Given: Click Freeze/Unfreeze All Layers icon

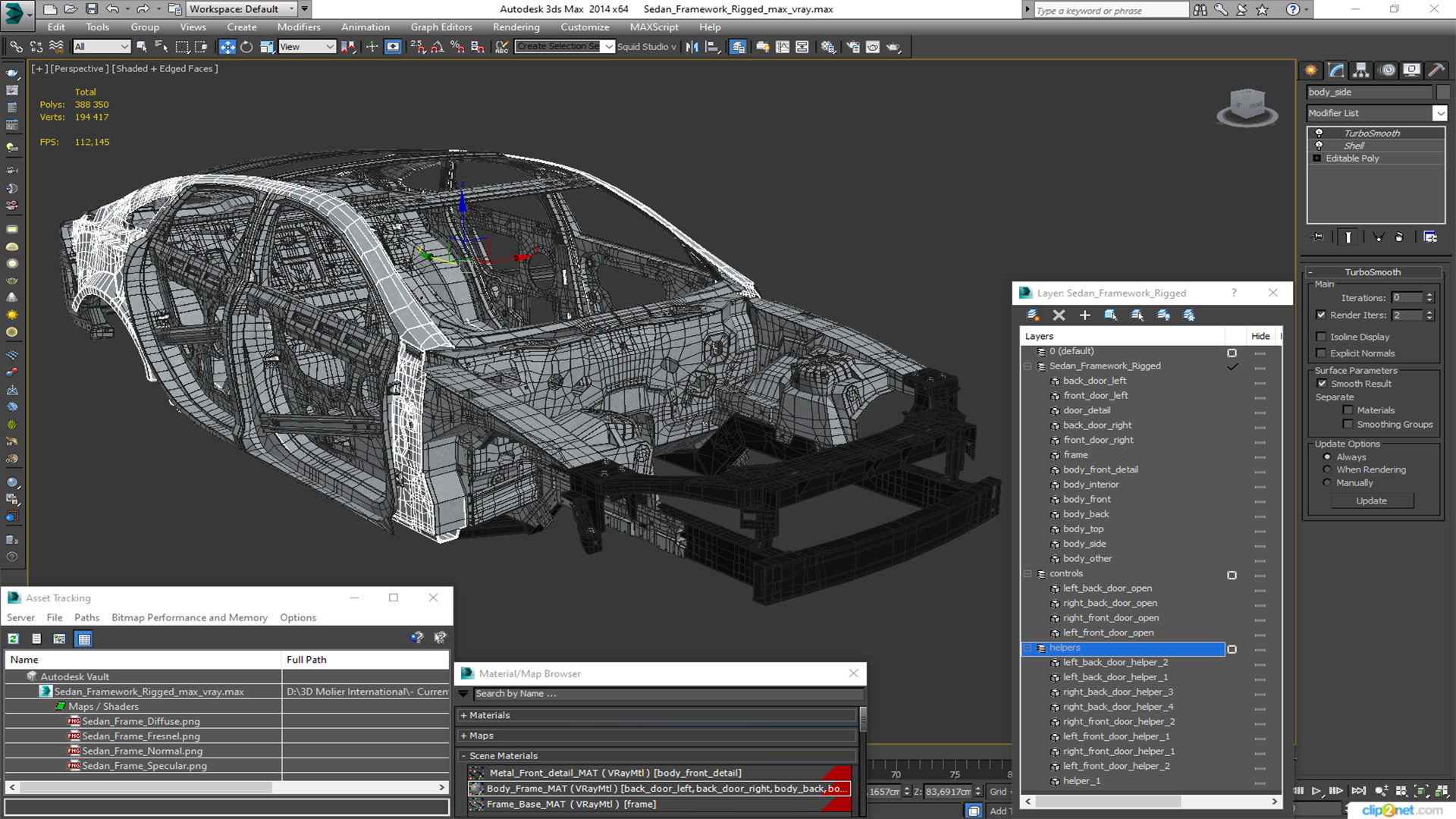Looking at the screenshot, I should click(x=1188, y=315).
